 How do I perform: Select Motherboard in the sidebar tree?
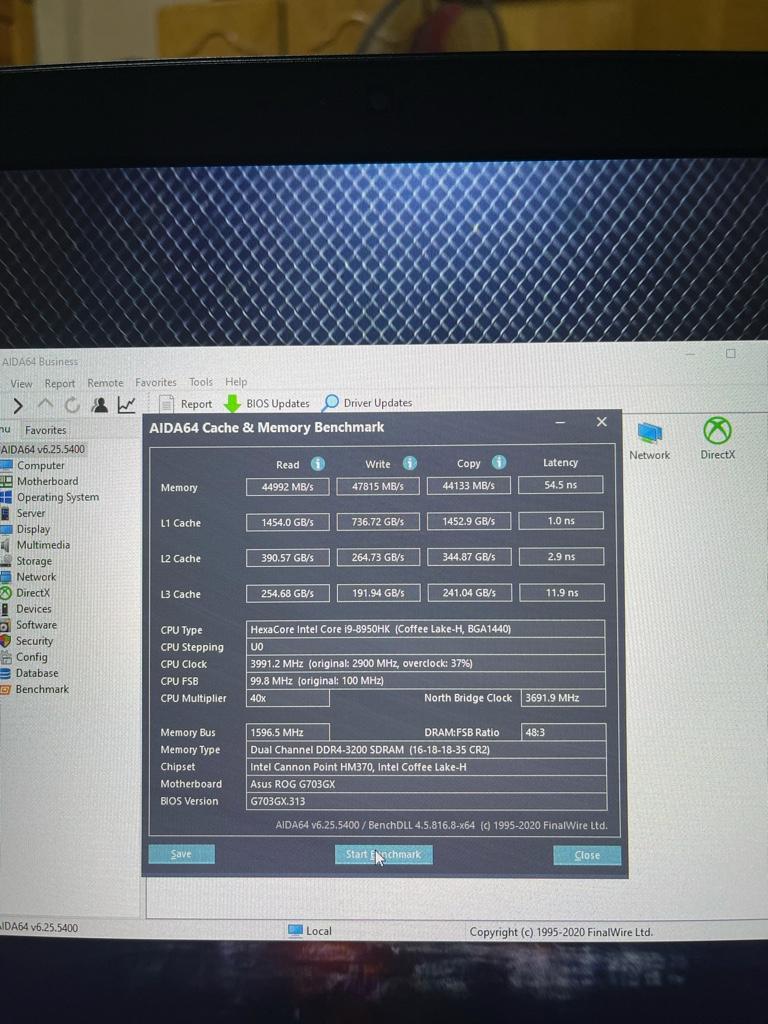click(x=47, y=481)
